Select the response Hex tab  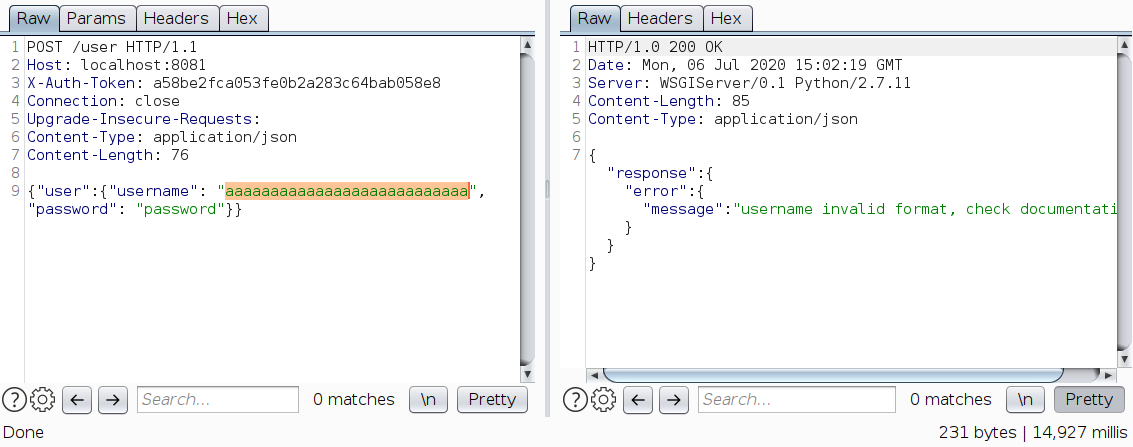[726, 18]
